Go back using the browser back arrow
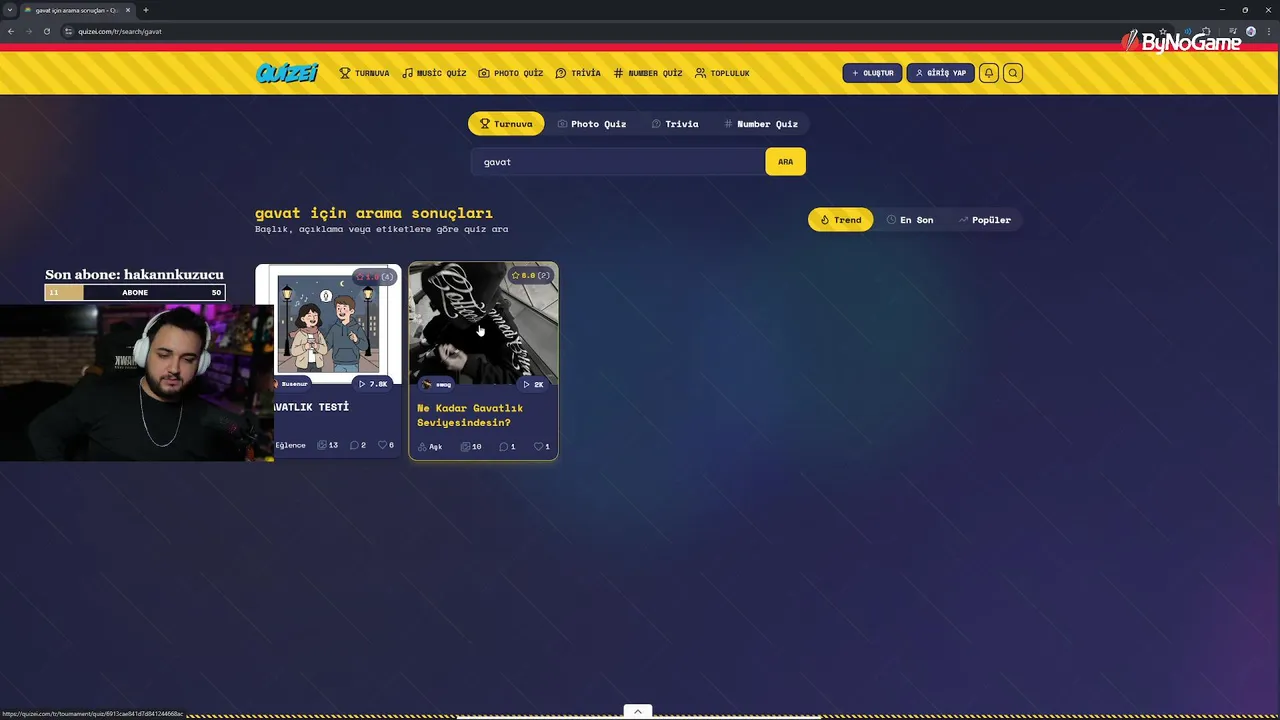The width and height of the screenshot is (1280, 720). [11, 31]
